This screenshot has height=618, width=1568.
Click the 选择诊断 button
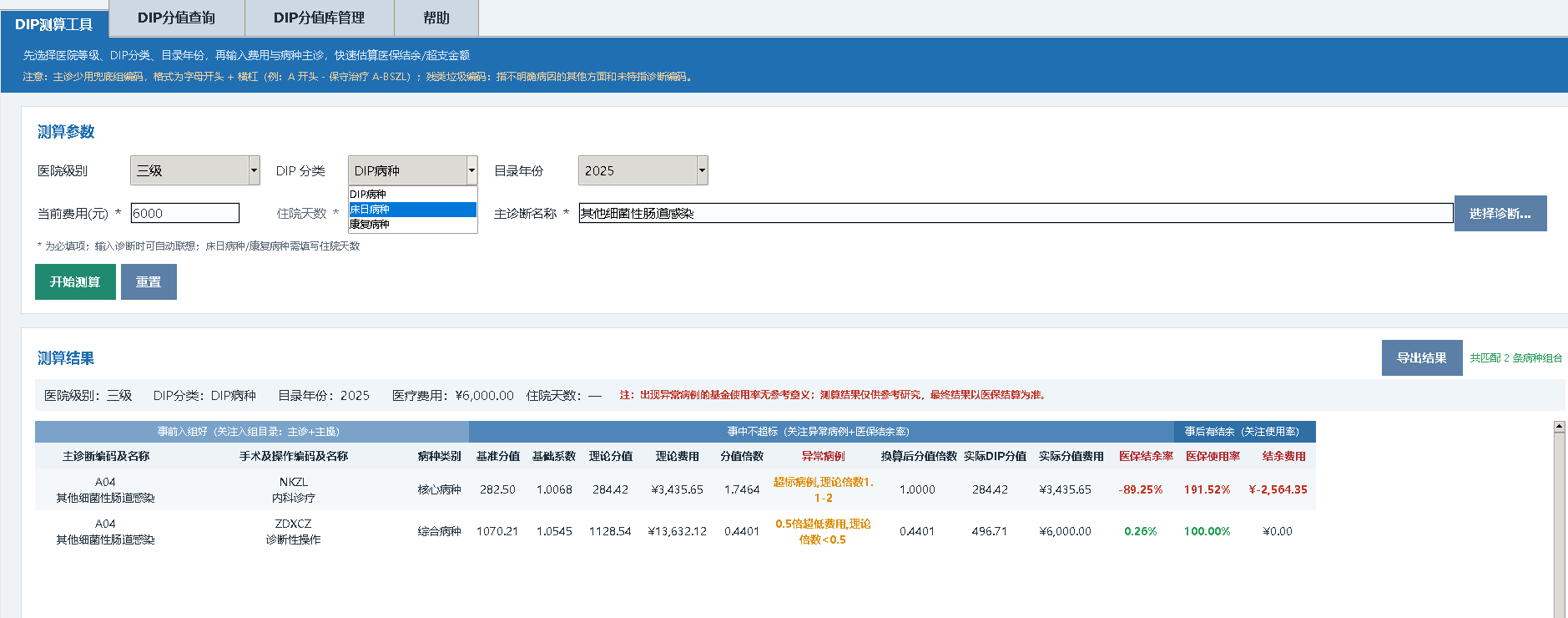(1500, 213)
